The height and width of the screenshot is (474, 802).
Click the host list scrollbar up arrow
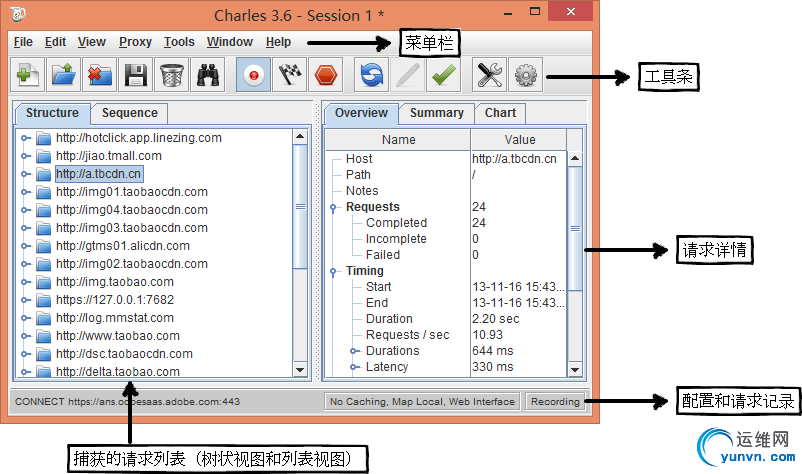click(x=300, y=137)
